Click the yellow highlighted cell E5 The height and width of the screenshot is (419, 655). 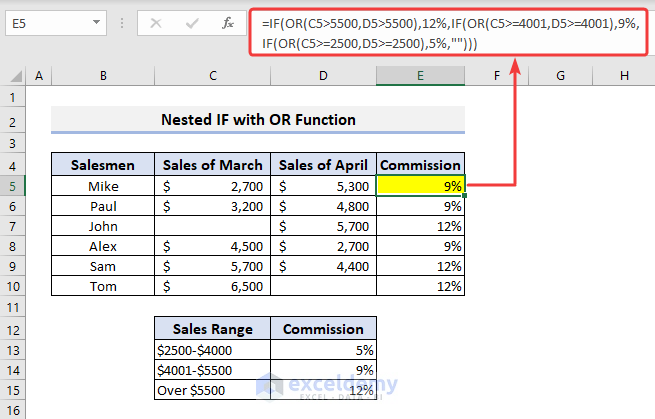tap(421, 186)
